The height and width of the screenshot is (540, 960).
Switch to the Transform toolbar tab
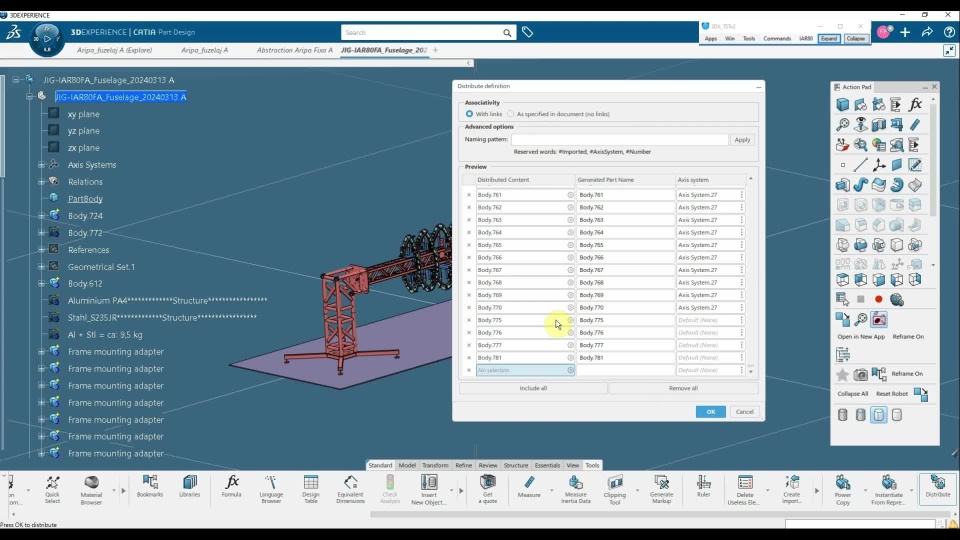tap(435, 465)
